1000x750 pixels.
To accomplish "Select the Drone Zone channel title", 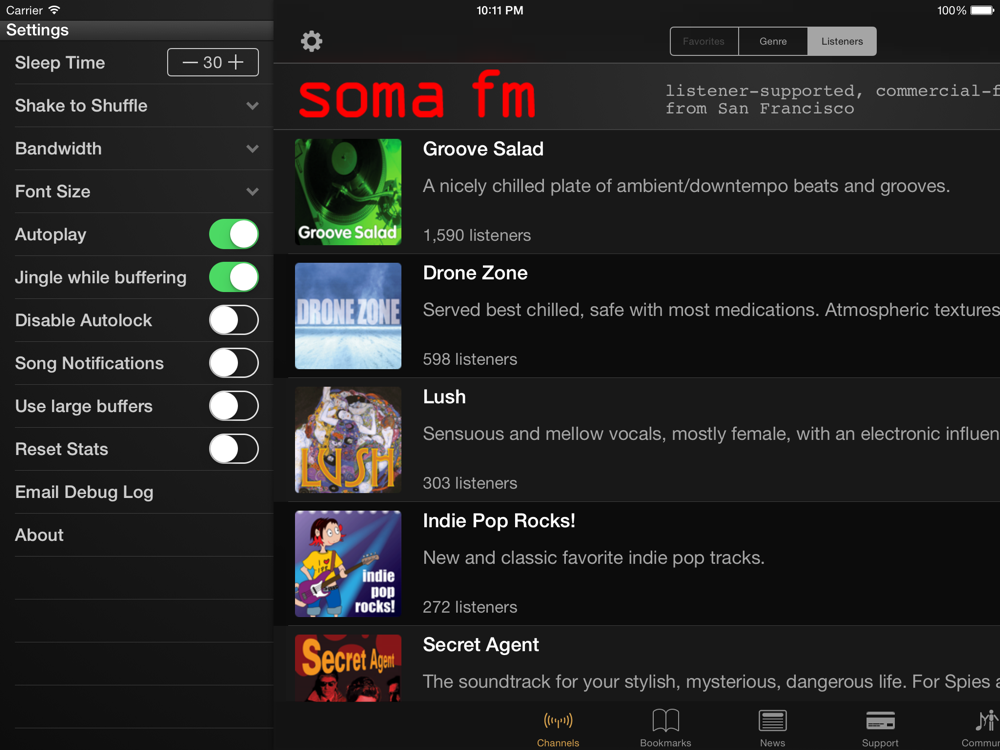I will [475, 273].
